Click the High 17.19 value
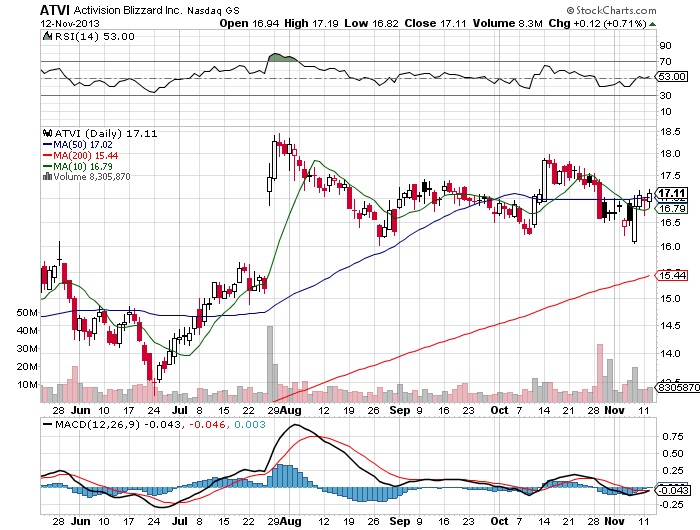The height and width of the screenshot is (530, 700). [x=311, y=24]
